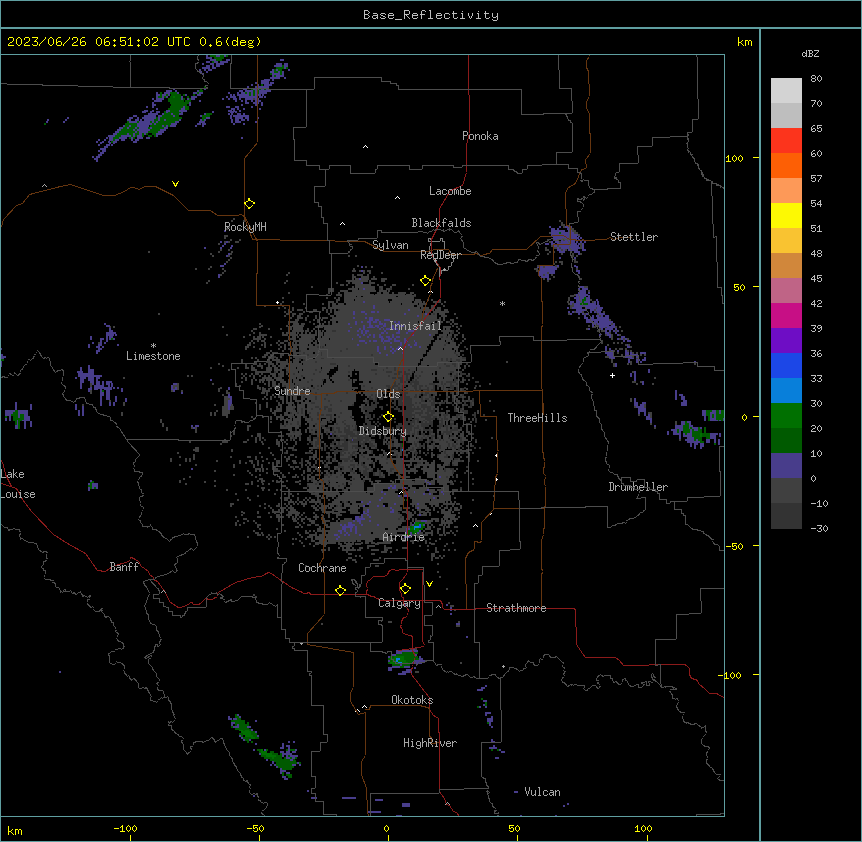The height and width of the screenshot is (842, 862).
Task: Click the 100 tick on right km axis
Action: (734, 158)
